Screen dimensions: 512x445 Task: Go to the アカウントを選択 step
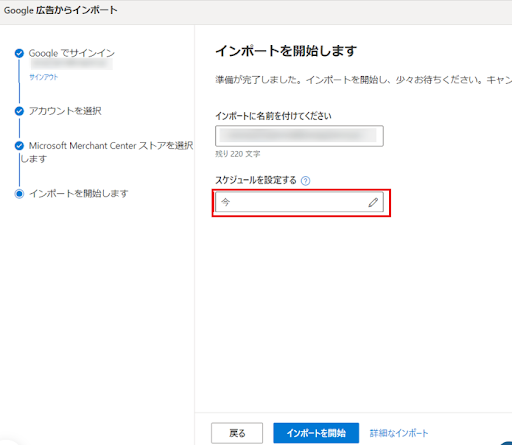tap(65, 111)
